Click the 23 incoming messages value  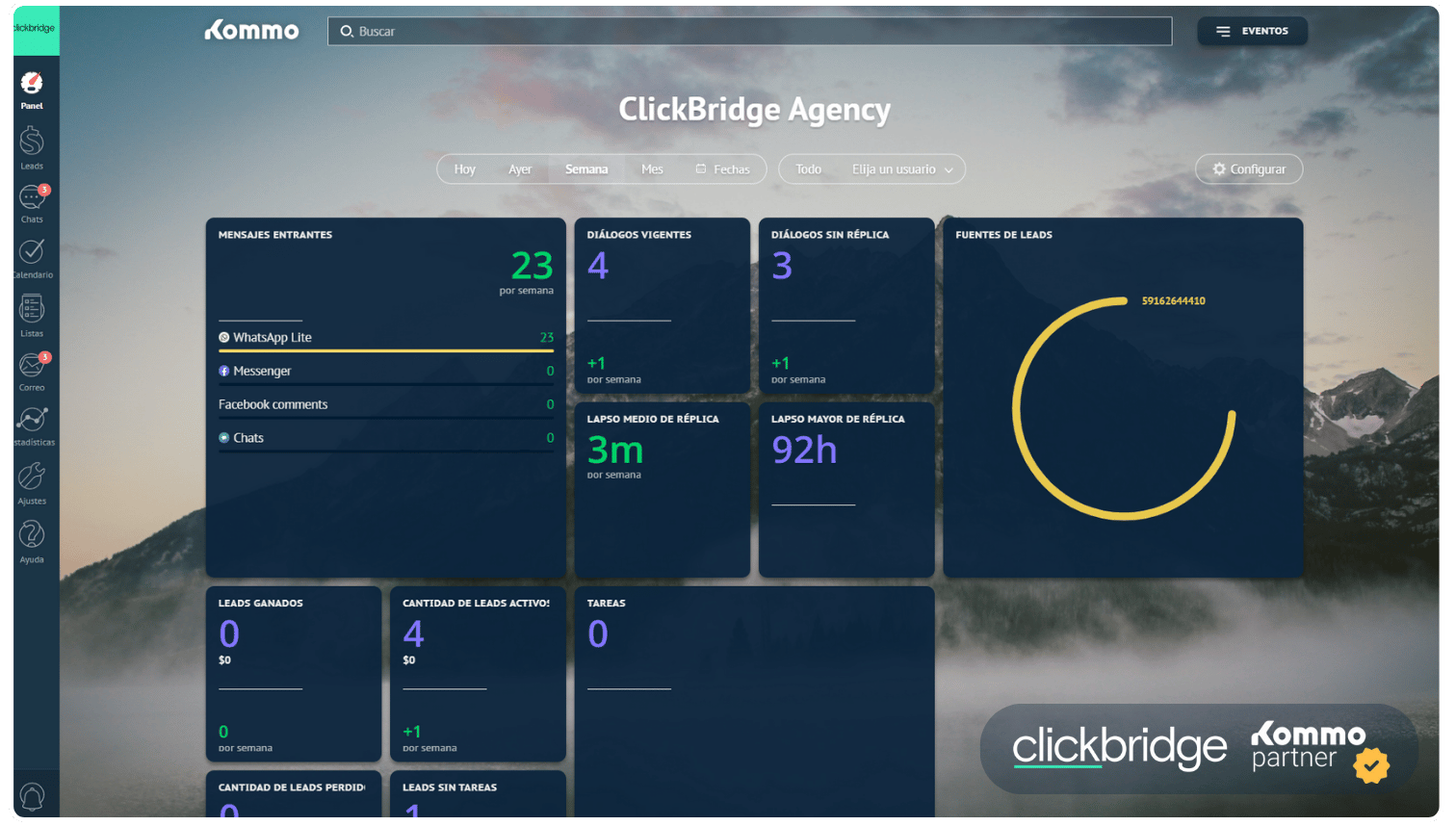pos(533,266)
